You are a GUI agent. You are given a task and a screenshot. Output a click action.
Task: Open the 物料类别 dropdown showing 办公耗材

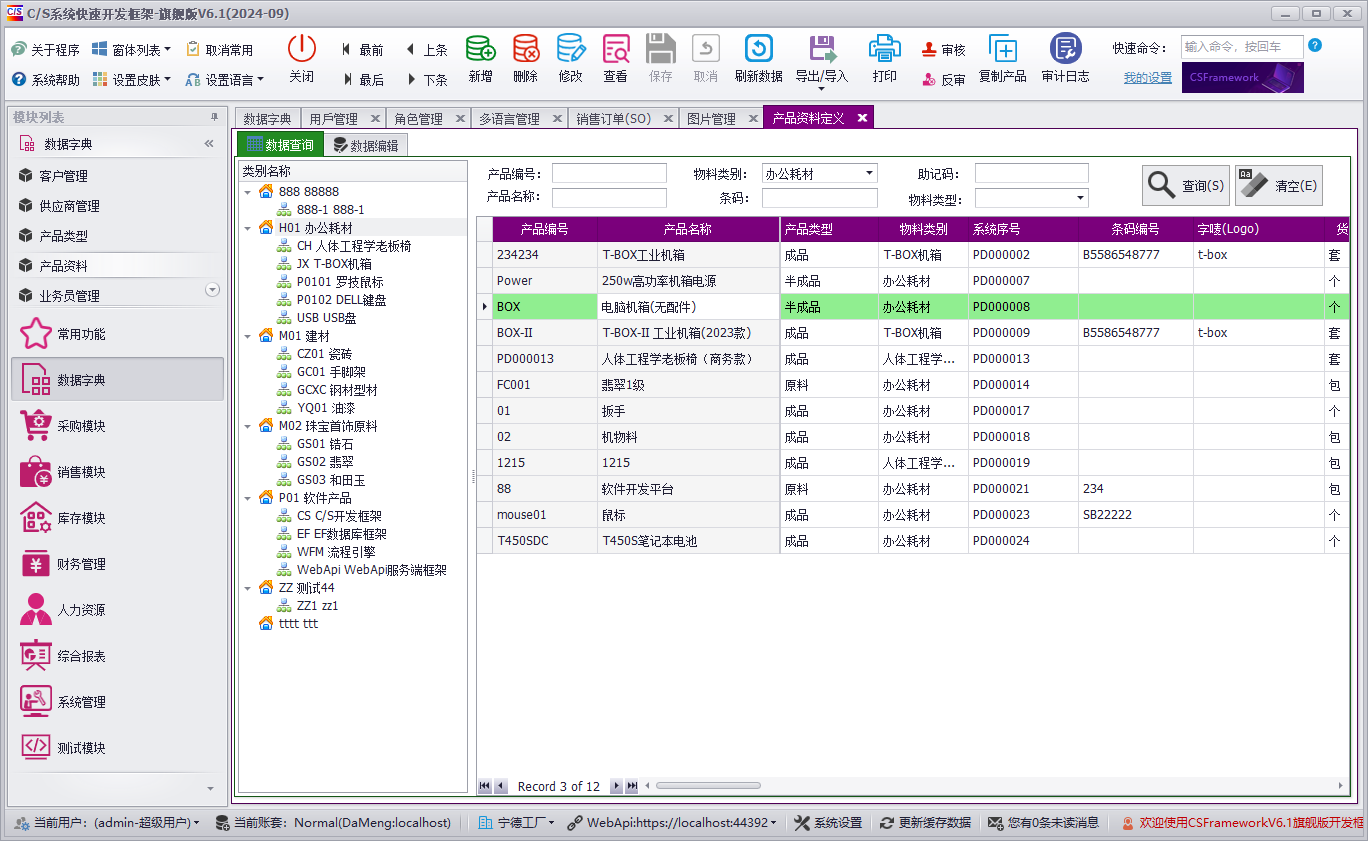pos(869,173)
